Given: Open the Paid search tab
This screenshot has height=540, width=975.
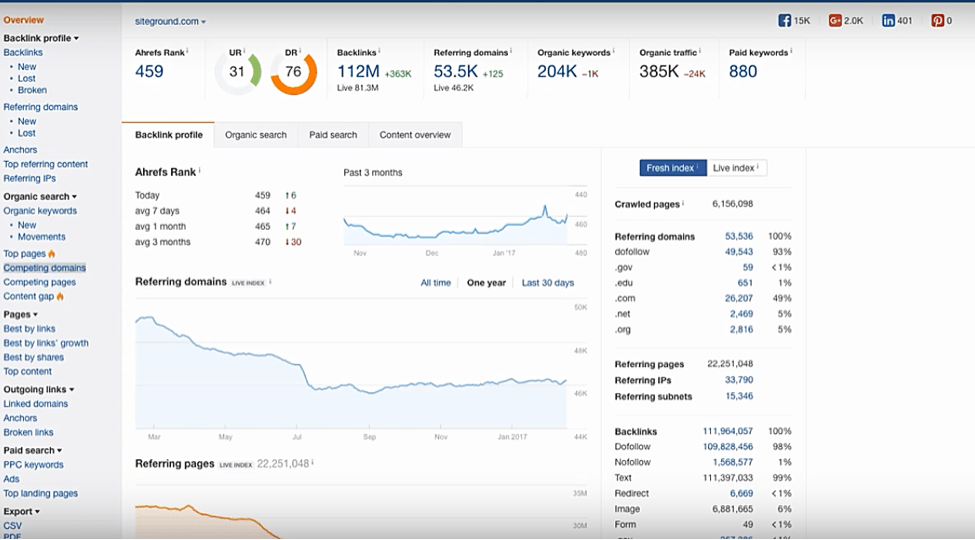Looking at the screenshot, I should 333,135.
